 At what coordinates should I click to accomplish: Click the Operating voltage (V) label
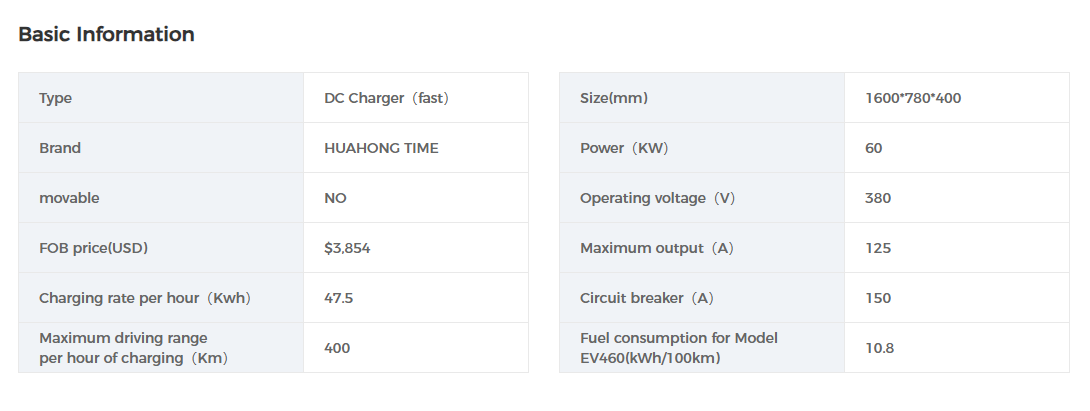click(657, 198)
